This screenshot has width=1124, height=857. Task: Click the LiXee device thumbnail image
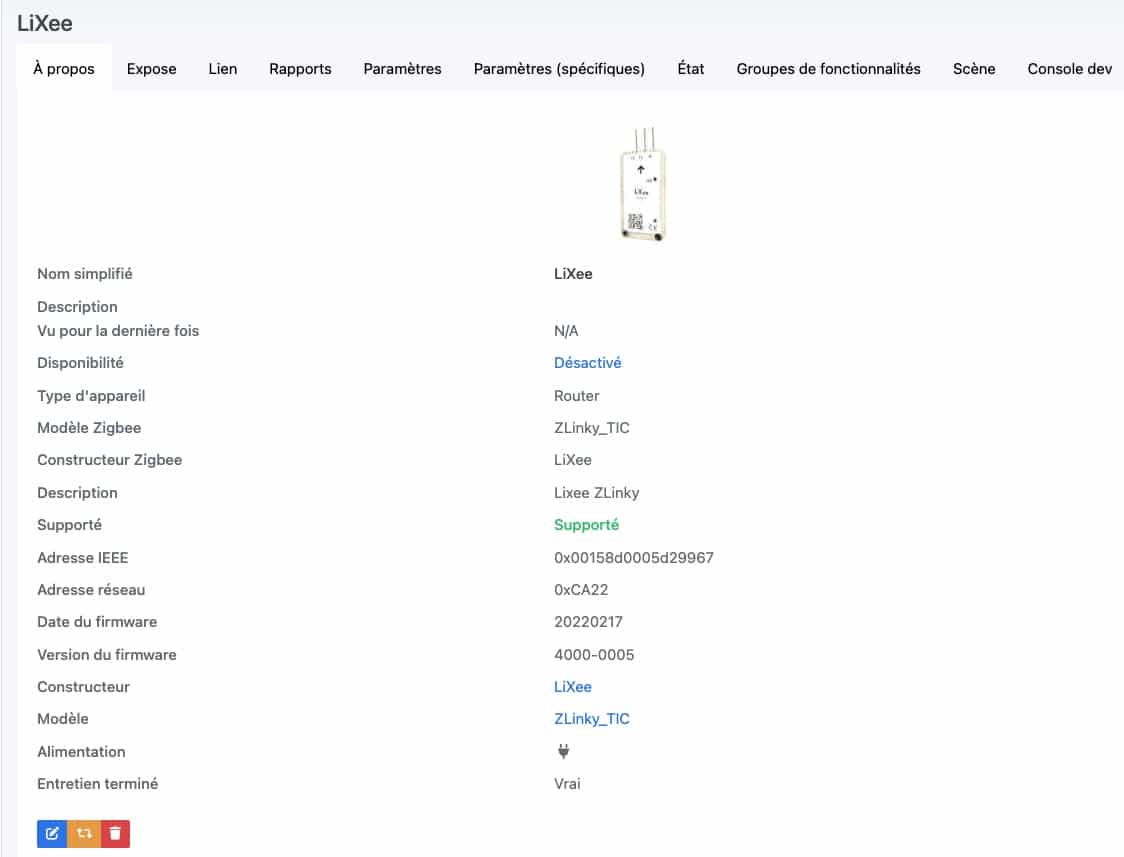[643, 184]
